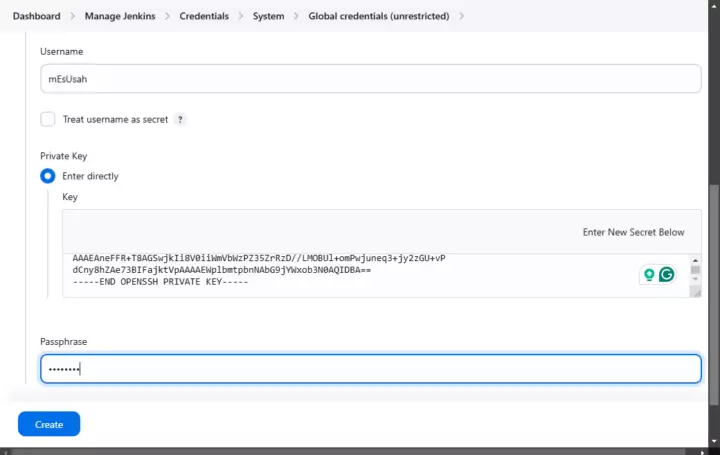Select the Enter directly radio button

point(48,176)
